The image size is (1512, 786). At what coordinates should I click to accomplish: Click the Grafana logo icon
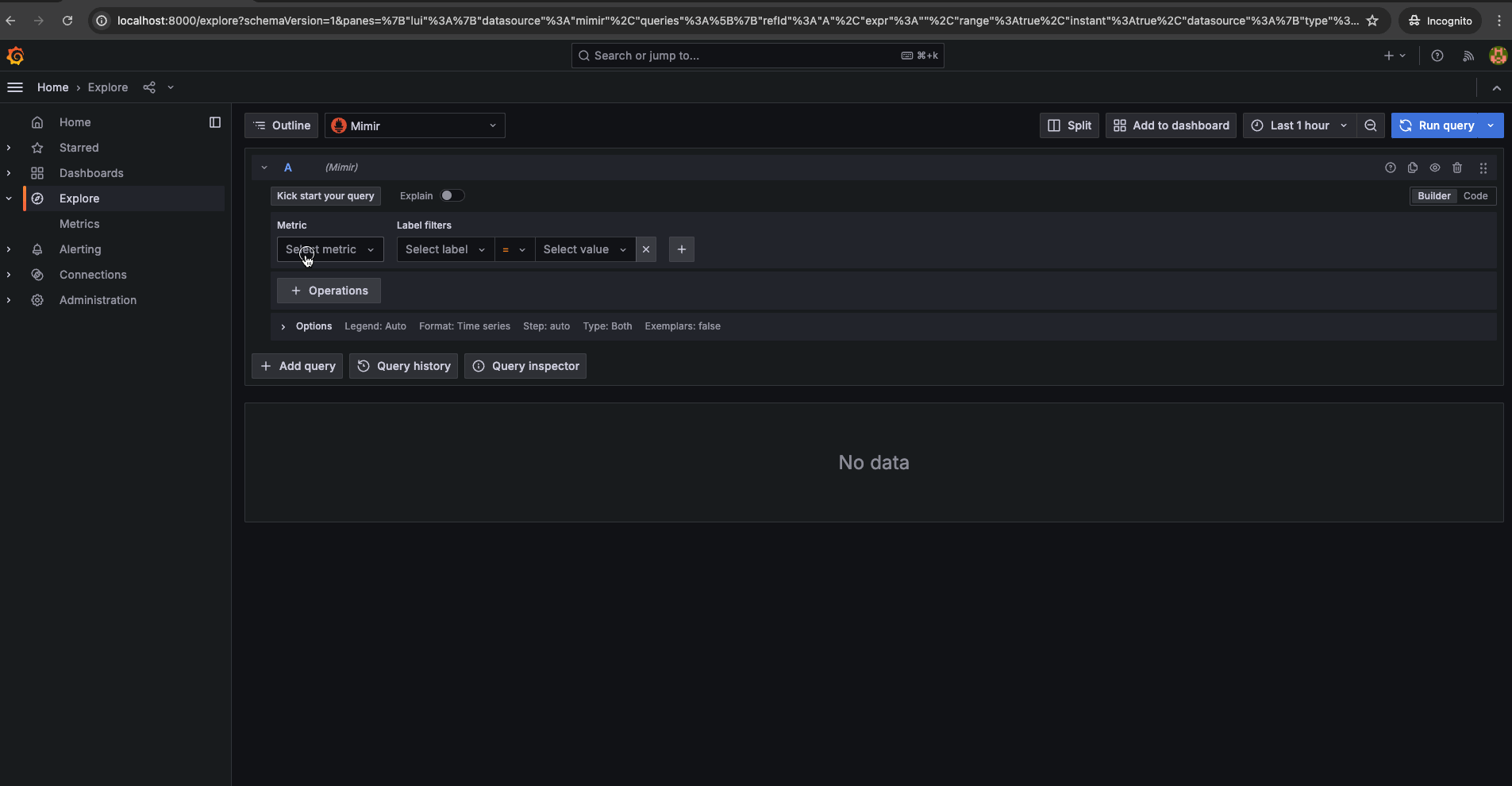(15, 56)
